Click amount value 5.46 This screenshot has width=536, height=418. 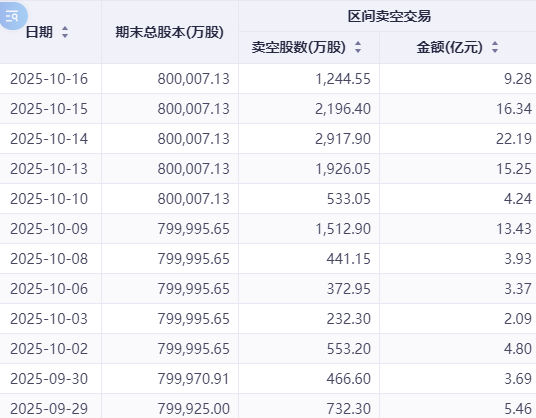(518, 409)
